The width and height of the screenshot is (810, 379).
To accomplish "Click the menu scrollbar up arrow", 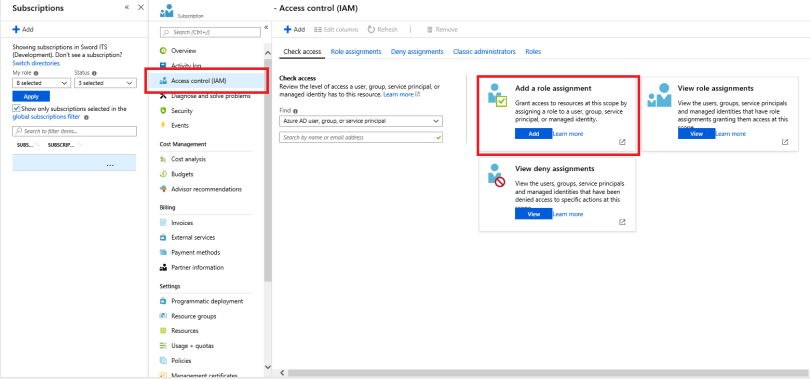I will [x=268, y=53].
